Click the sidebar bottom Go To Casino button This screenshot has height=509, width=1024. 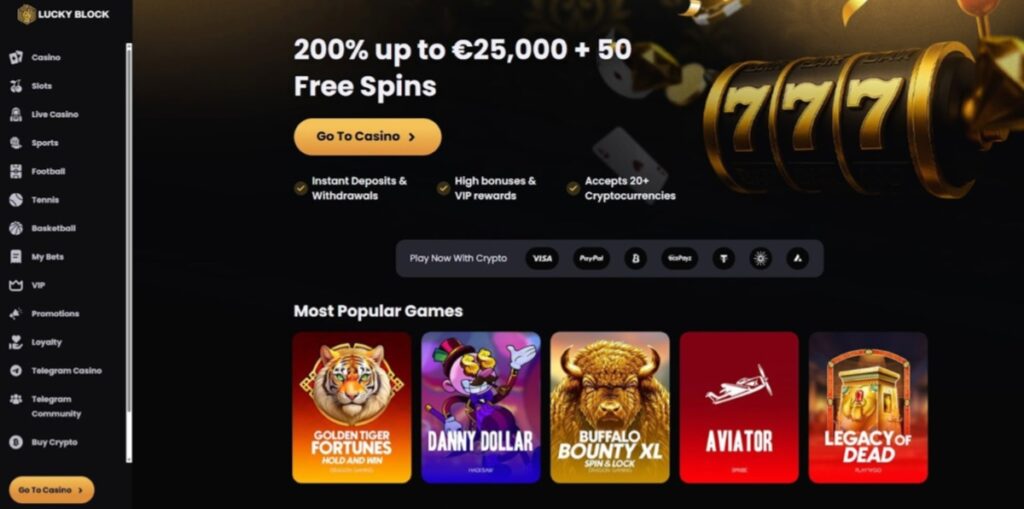[52, 490]
